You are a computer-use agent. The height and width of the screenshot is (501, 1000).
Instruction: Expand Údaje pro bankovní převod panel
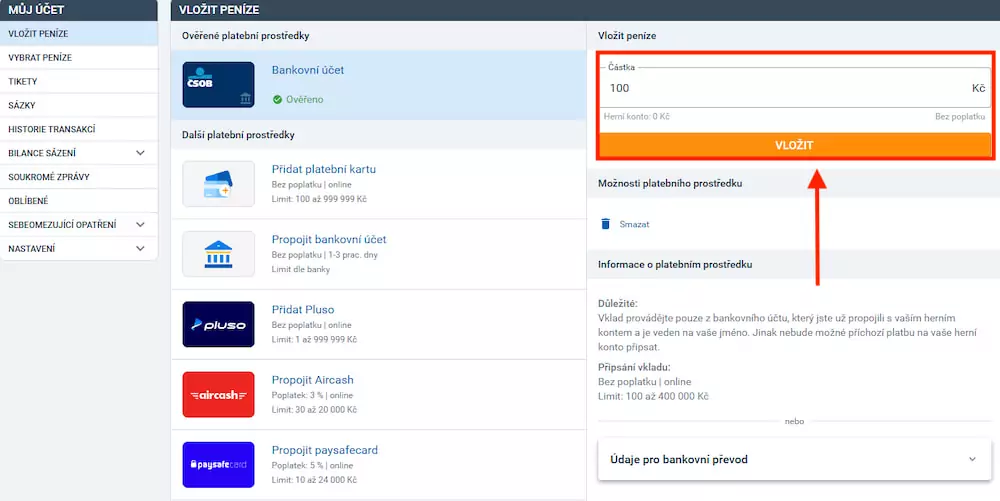tap(795, 459)
